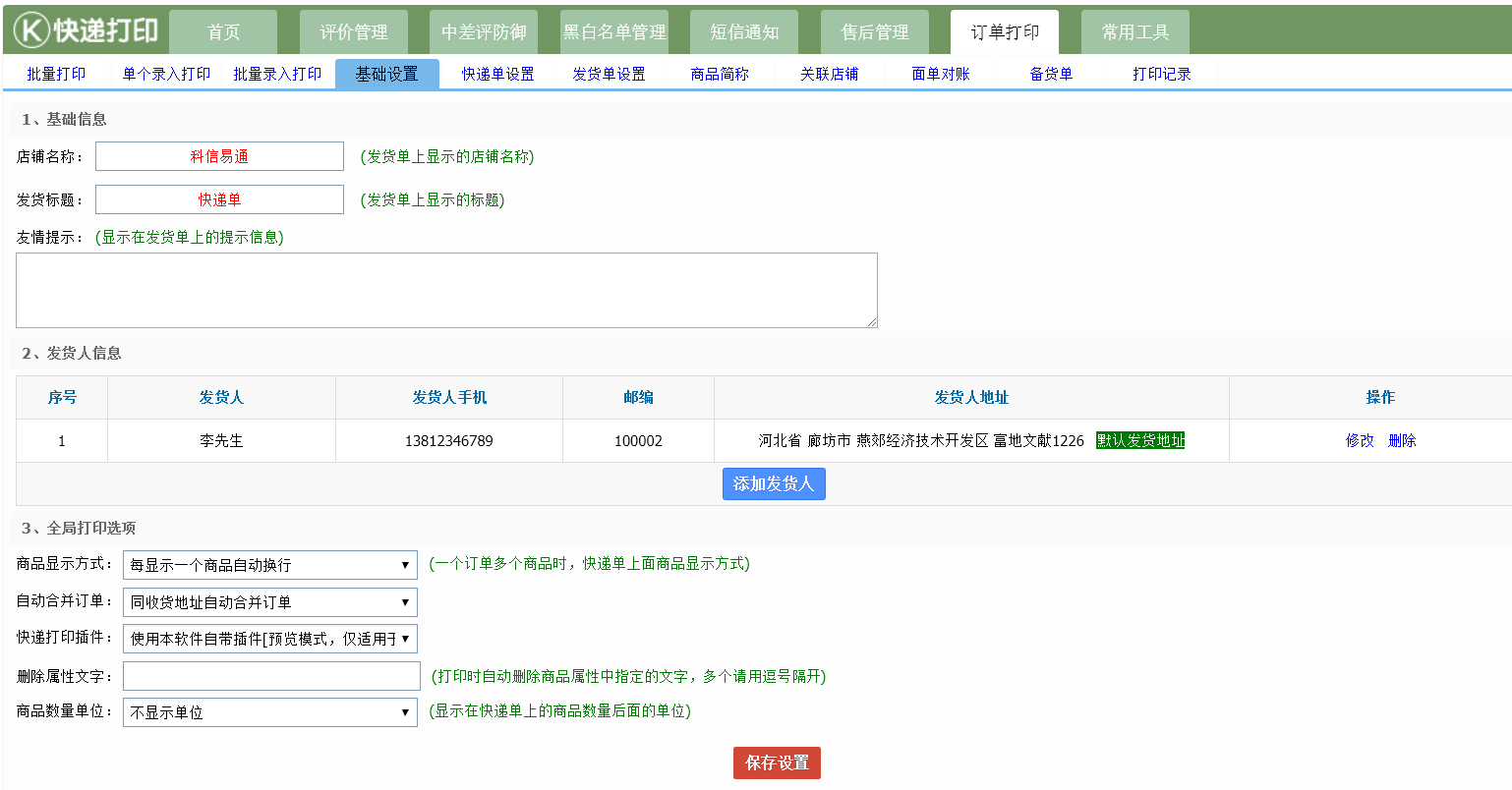Select 订单打印 tab
Screen dimensions: 1512x790
tap(1005, 32)
